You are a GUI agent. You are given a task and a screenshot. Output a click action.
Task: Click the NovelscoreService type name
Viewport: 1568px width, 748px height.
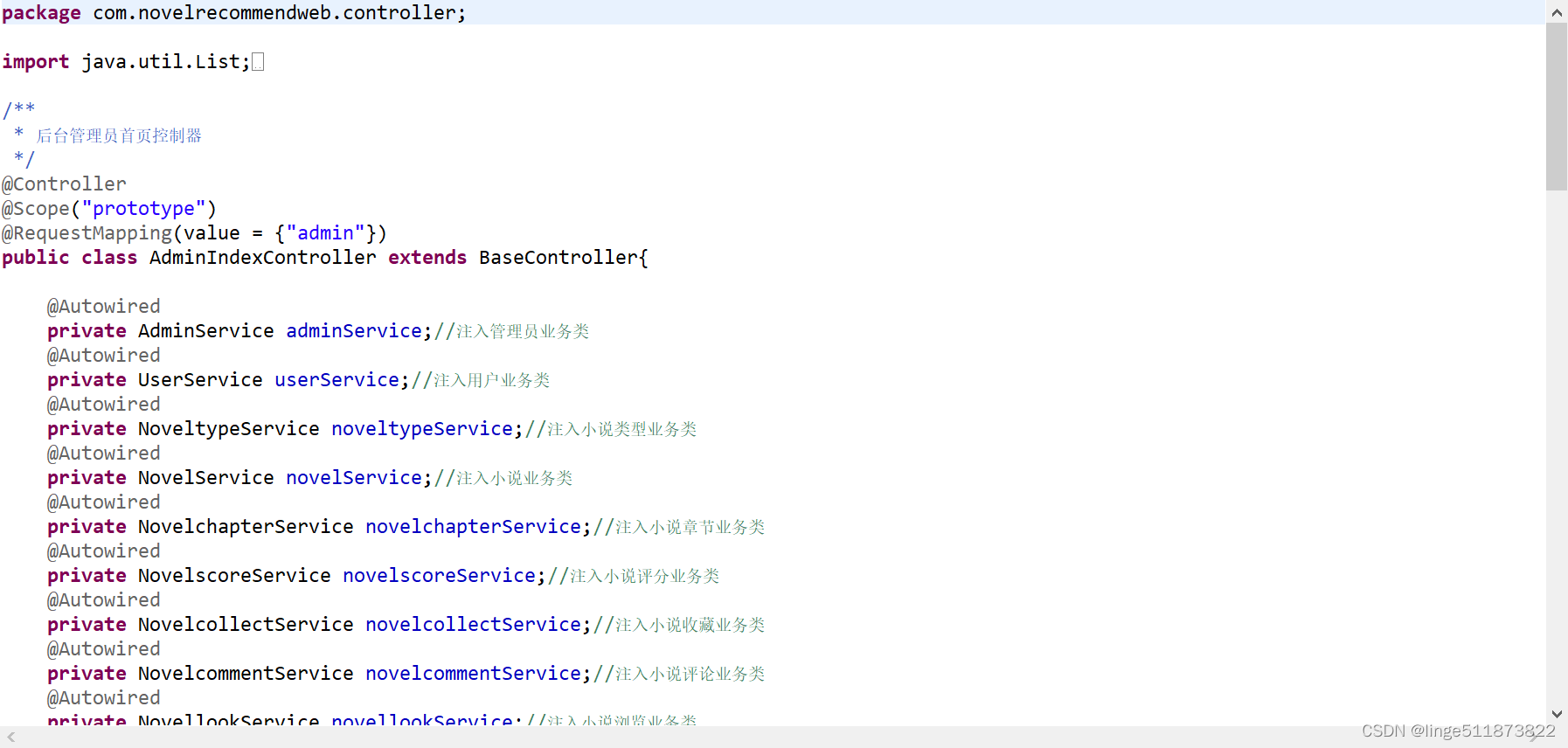234,576
